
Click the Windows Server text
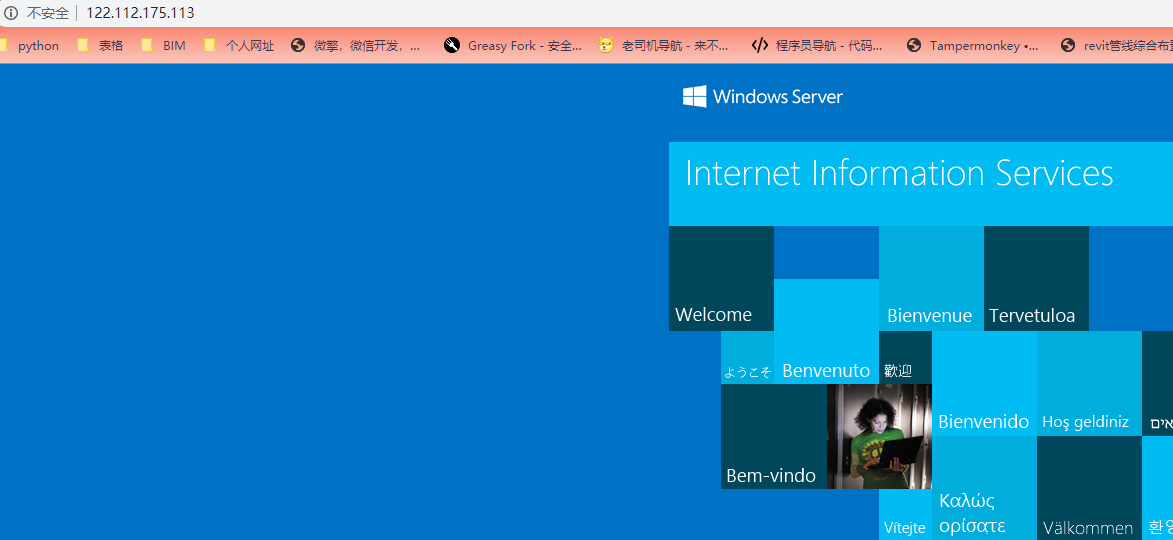coord(778,96)
